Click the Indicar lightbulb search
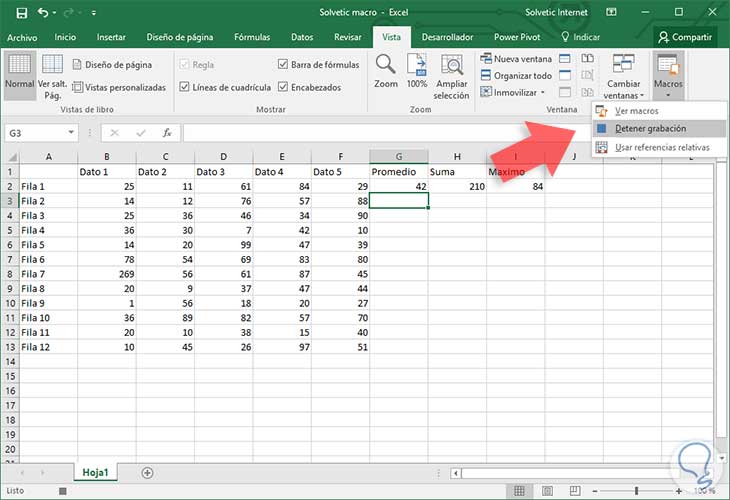Viewport: 730px width, 500px height. (580, 37)
